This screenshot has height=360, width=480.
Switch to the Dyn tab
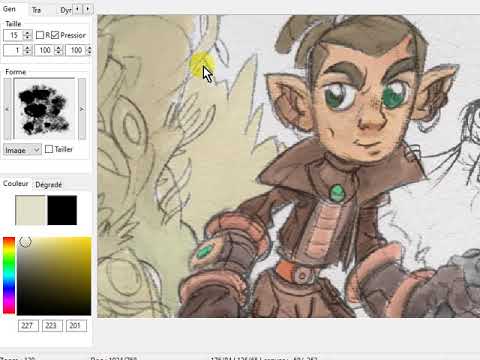point(65,10)
